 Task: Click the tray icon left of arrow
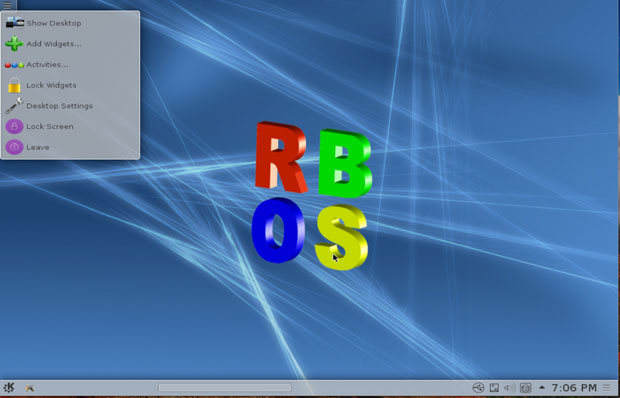525,388
